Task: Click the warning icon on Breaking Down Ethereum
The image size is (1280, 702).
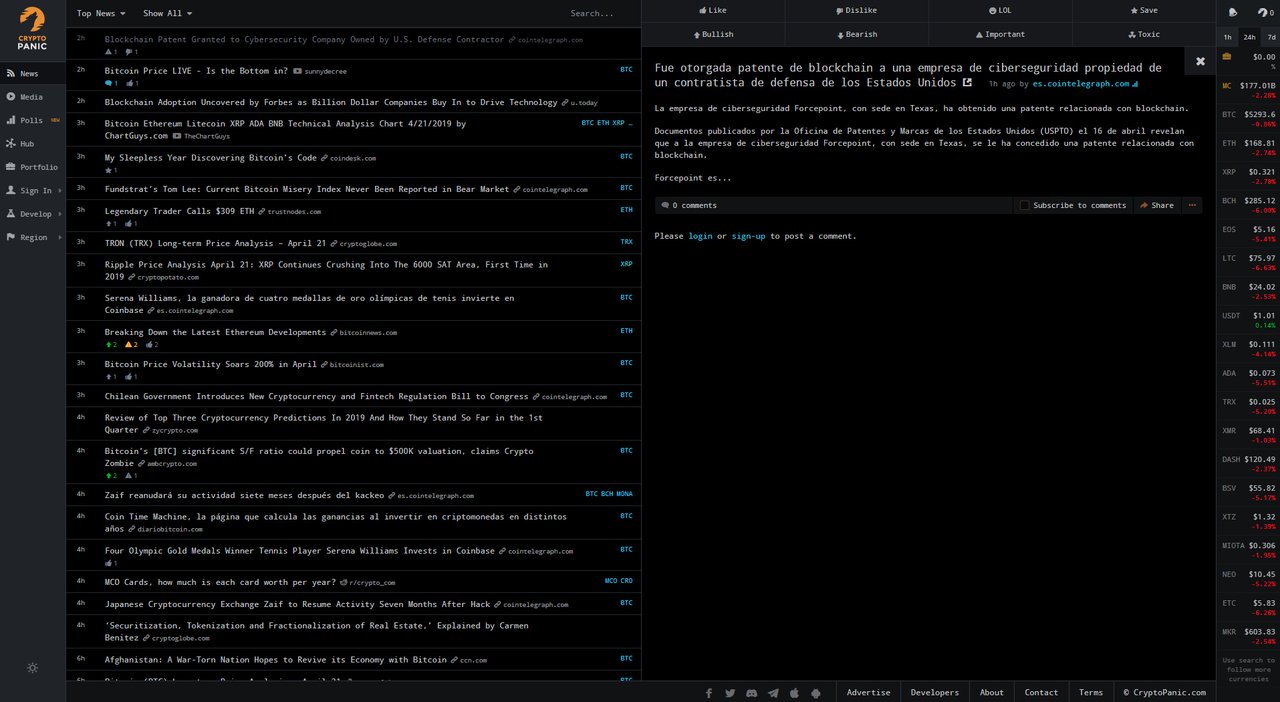Action: 128,344
